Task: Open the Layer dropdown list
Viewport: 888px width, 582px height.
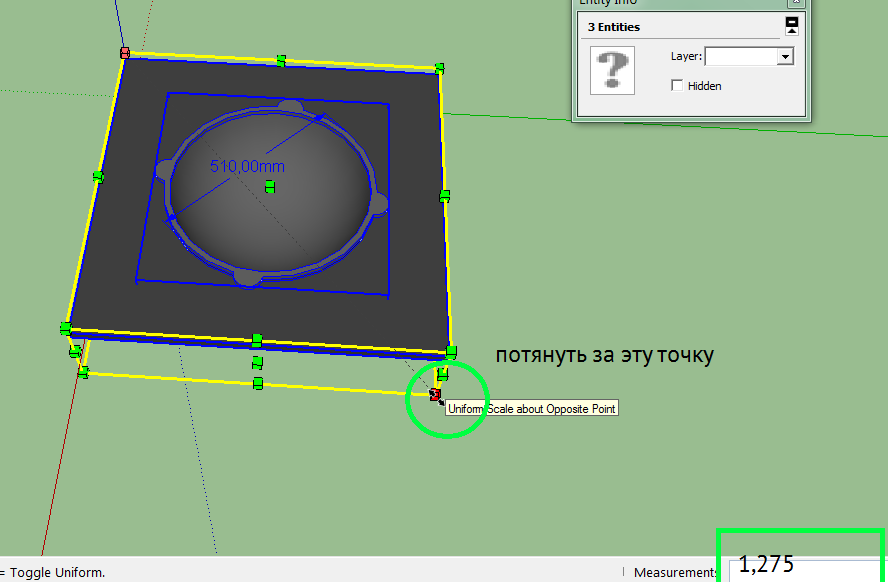Action: click(x=785, y=57)
